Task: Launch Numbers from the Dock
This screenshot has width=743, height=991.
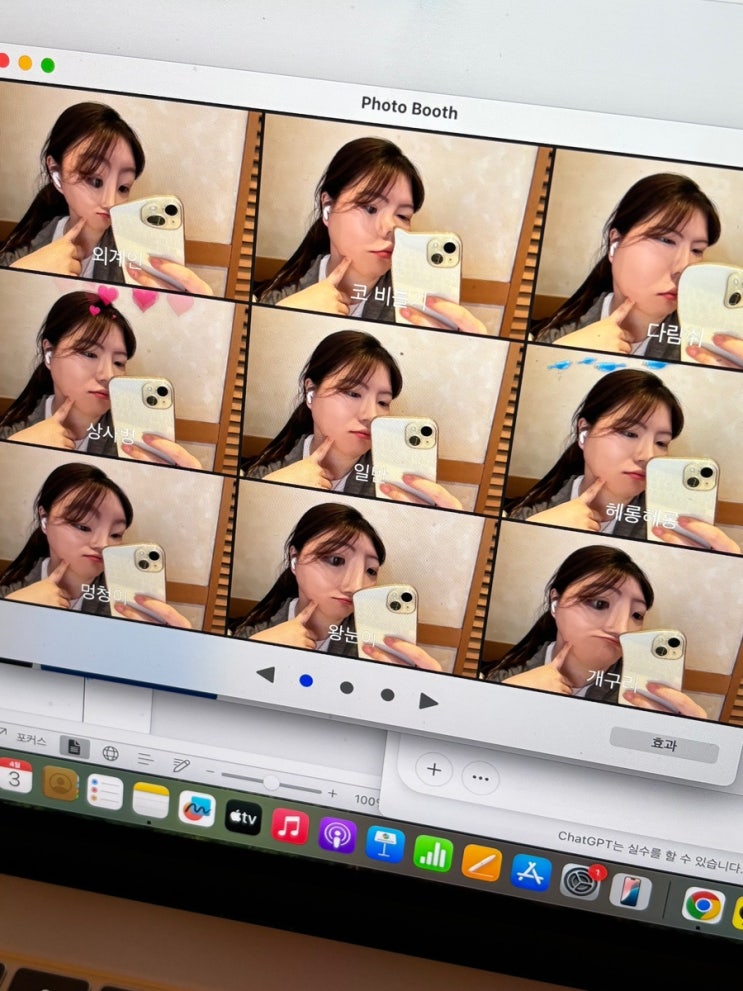Action: [x=433, y=854]
